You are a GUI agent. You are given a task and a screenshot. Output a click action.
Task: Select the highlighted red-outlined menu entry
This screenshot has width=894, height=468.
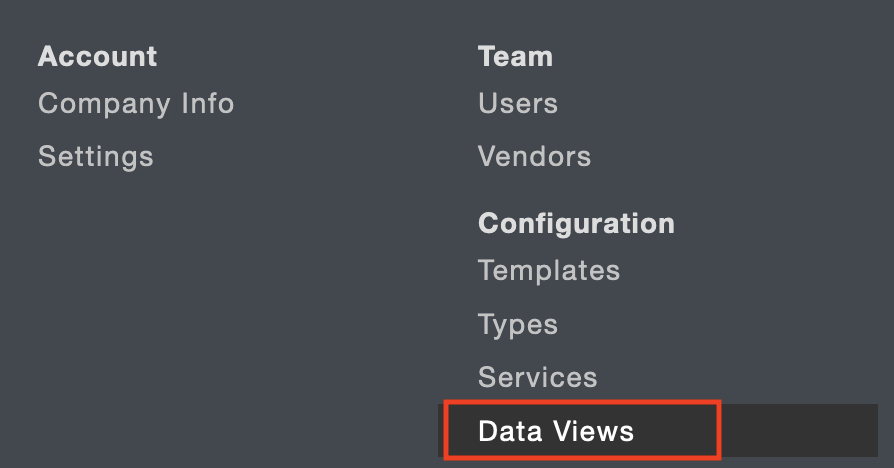tap(556, 431)
